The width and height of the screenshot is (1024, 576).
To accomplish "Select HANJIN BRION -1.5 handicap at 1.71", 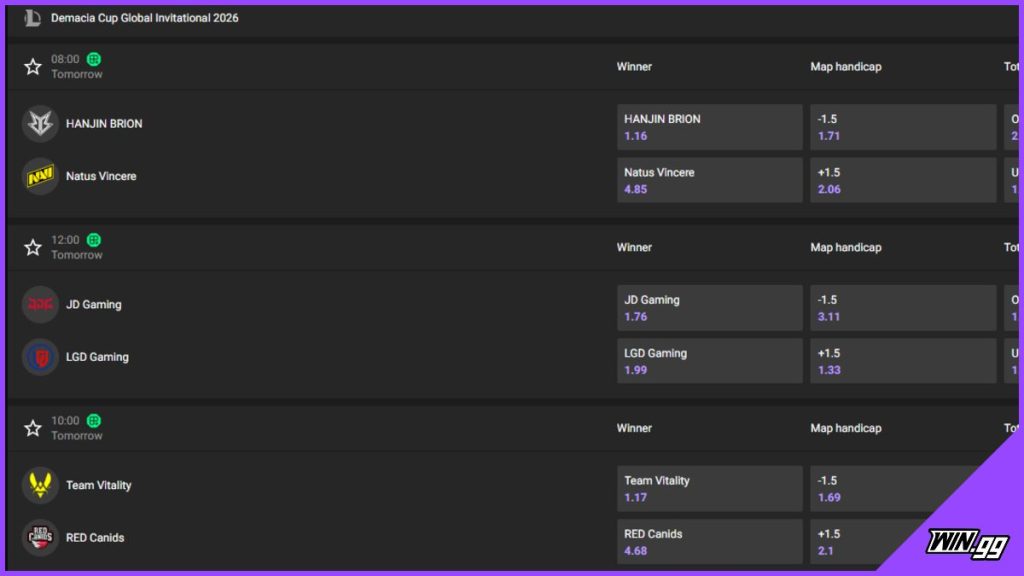I will point(903,127).
